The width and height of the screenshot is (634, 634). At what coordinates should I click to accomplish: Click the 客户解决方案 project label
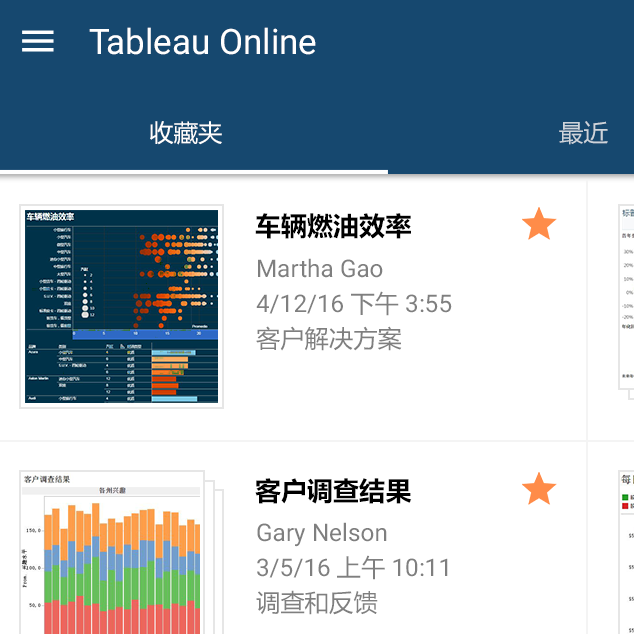click(329, 340)
